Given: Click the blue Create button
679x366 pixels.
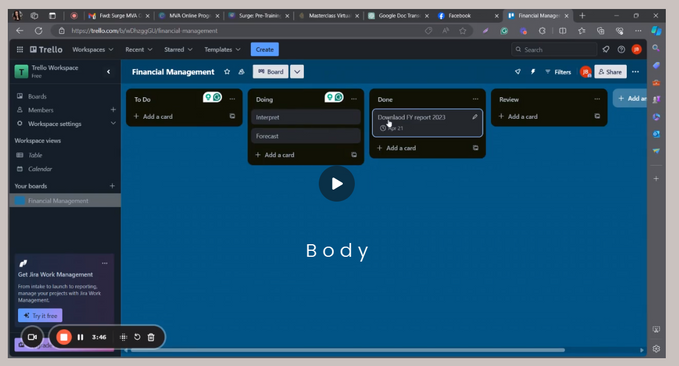Looking at the screenshot, I should pos(265,49).
